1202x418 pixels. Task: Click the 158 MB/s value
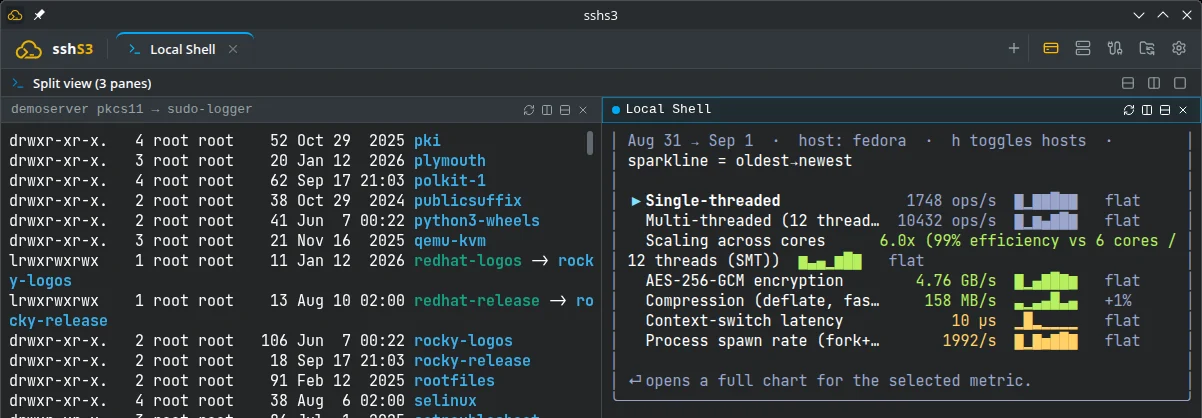coord(960,301)
